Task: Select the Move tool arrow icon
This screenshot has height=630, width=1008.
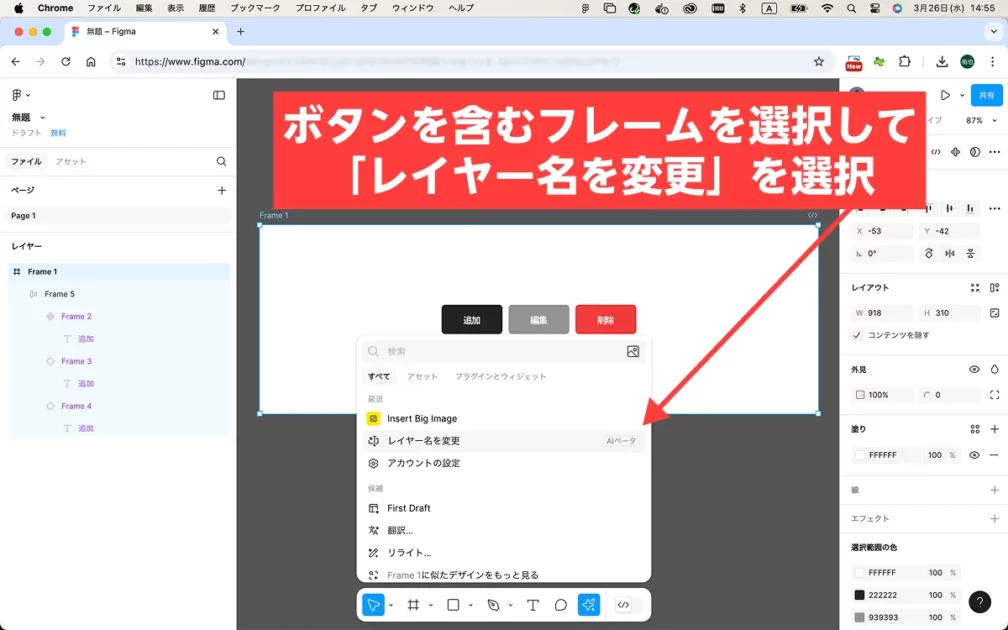Action: [373, 605]
